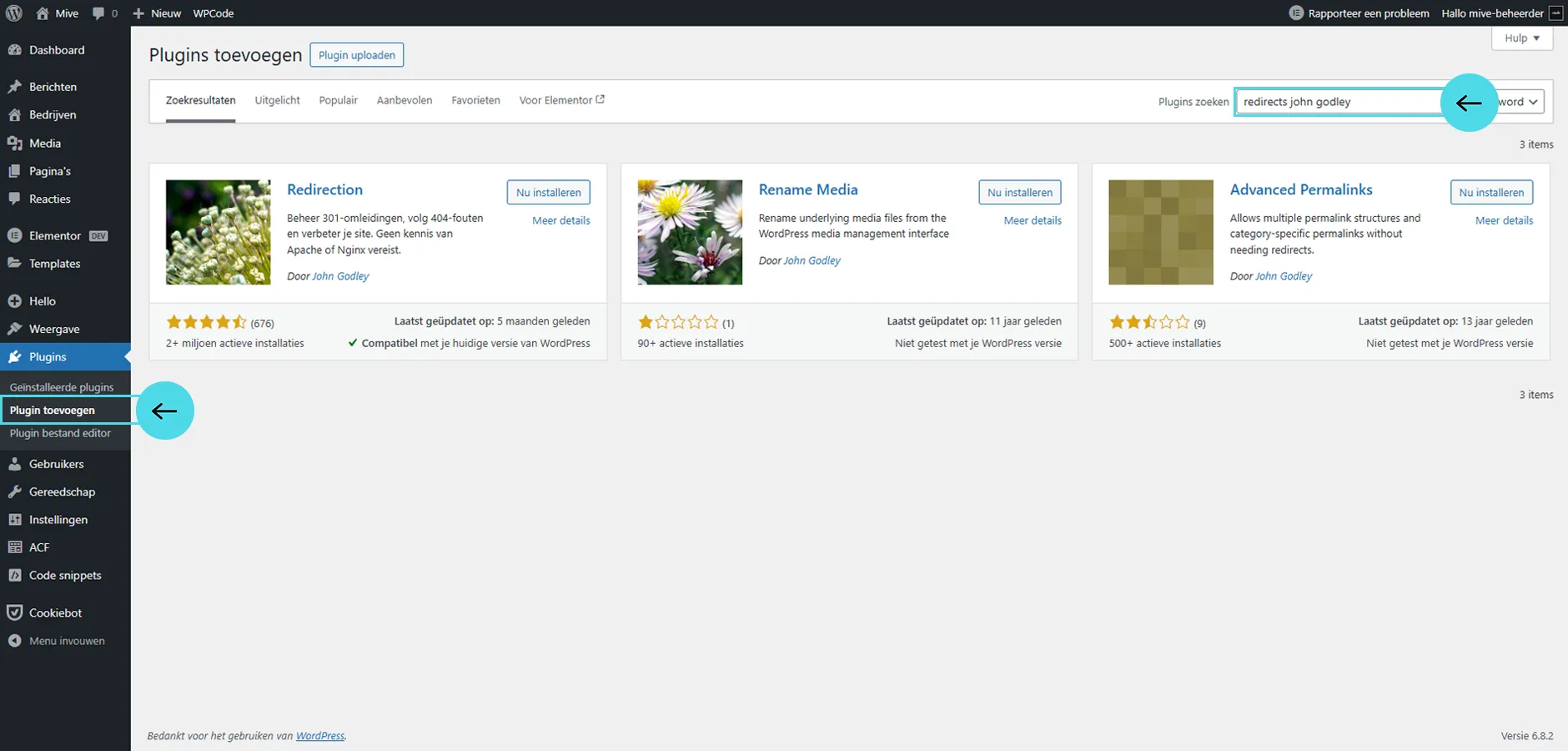Viewport: 1568px width, 751px height.
Task: Click the Gereedschap wrench icon
Action: pos(14,492)
